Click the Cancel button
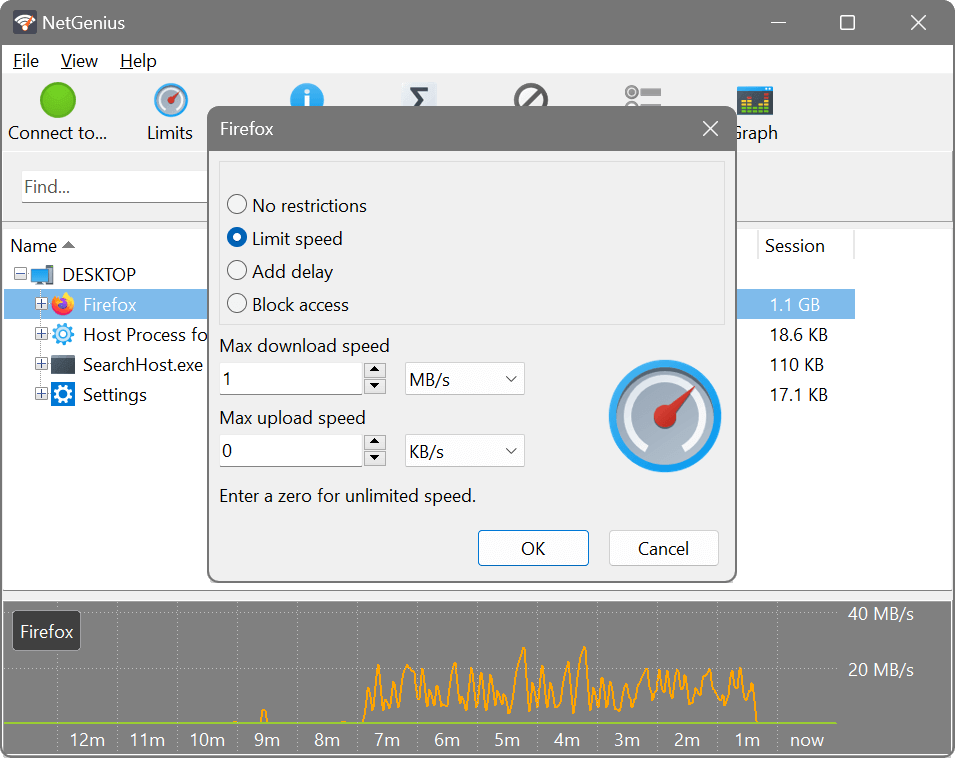 pyautogui.click(x=663, y=548)
